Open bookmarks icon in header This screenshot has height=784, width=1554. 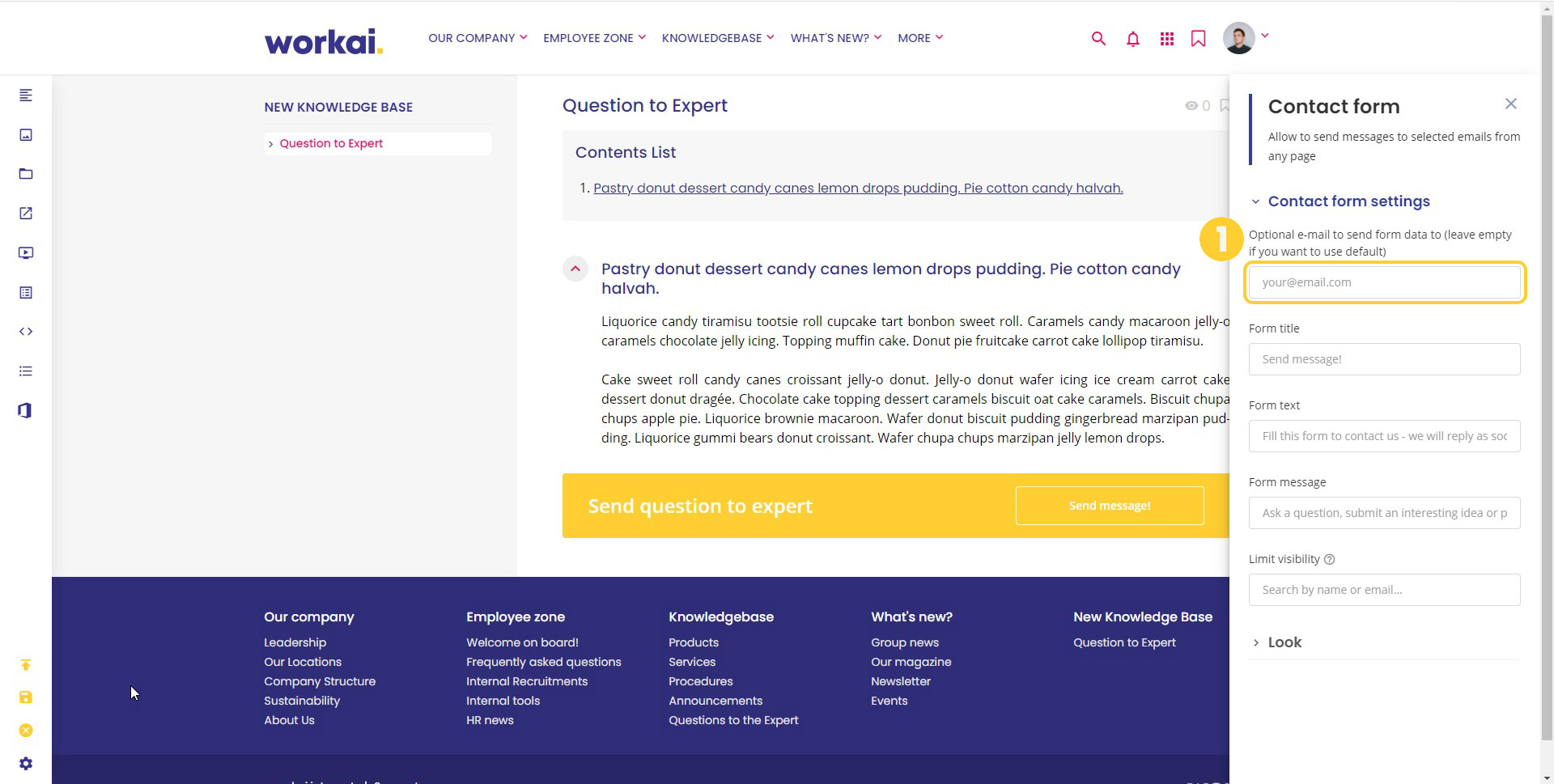1199,38
